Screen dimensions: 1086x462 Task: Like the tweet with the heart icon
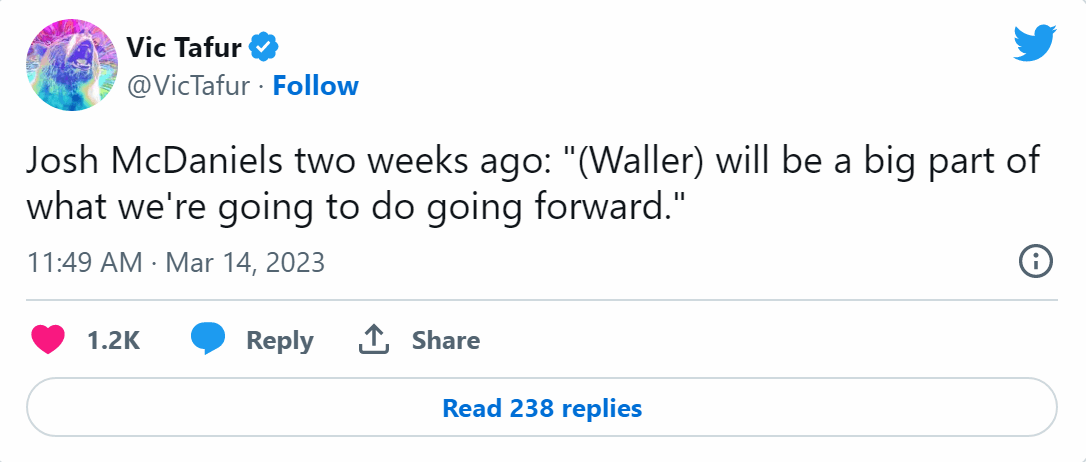click(x=47, y=340)
